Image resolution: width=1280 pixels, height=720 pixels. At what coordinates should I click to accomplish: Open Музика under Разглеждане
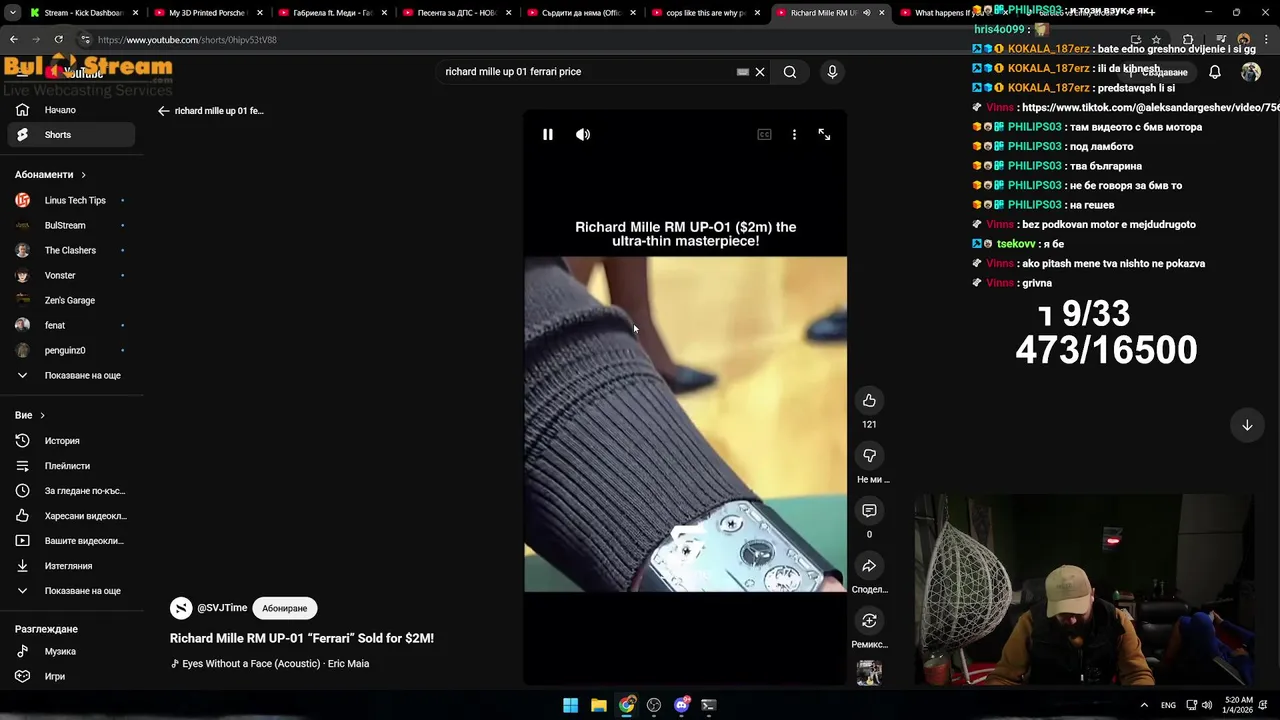[x=70, y=652]
